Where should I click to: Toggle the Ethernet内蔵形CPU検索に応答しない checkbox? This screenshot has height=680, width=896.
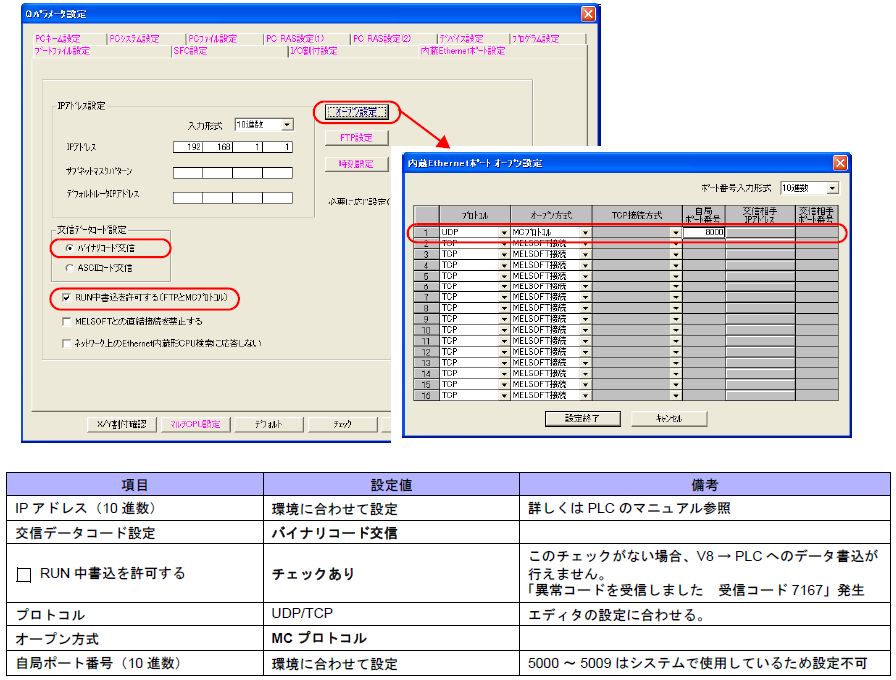click(x=66, y=343)
